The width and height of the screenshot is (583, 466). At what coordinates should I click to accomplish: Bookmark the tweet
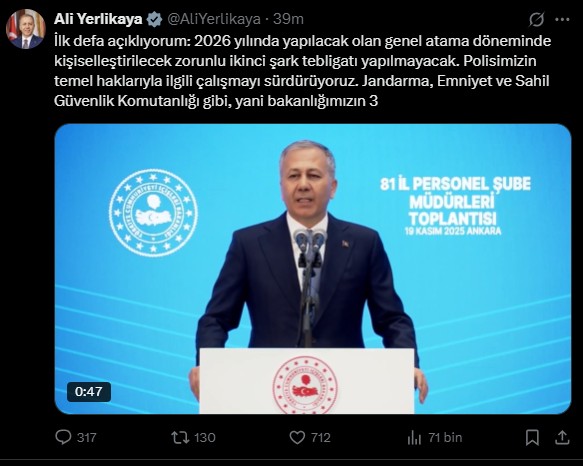(x=532, y=437)
